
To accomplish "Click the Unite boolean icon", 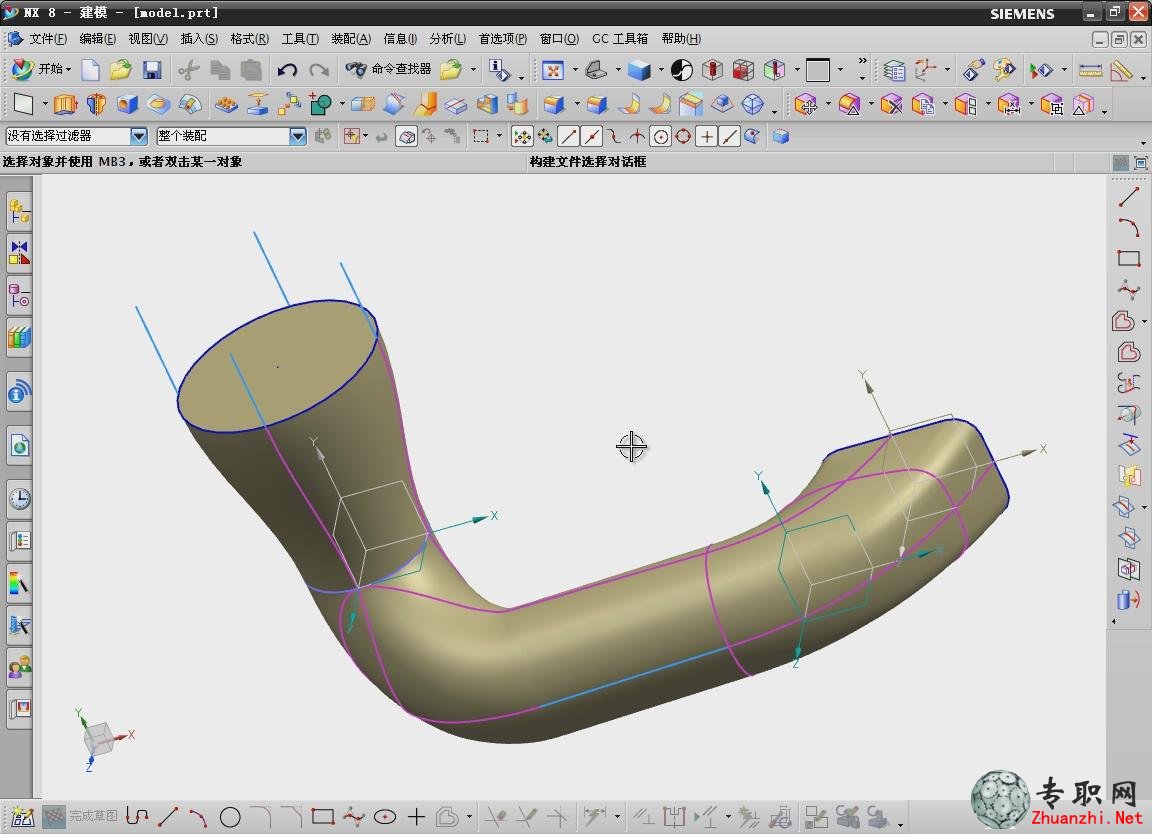I will 320,104.
